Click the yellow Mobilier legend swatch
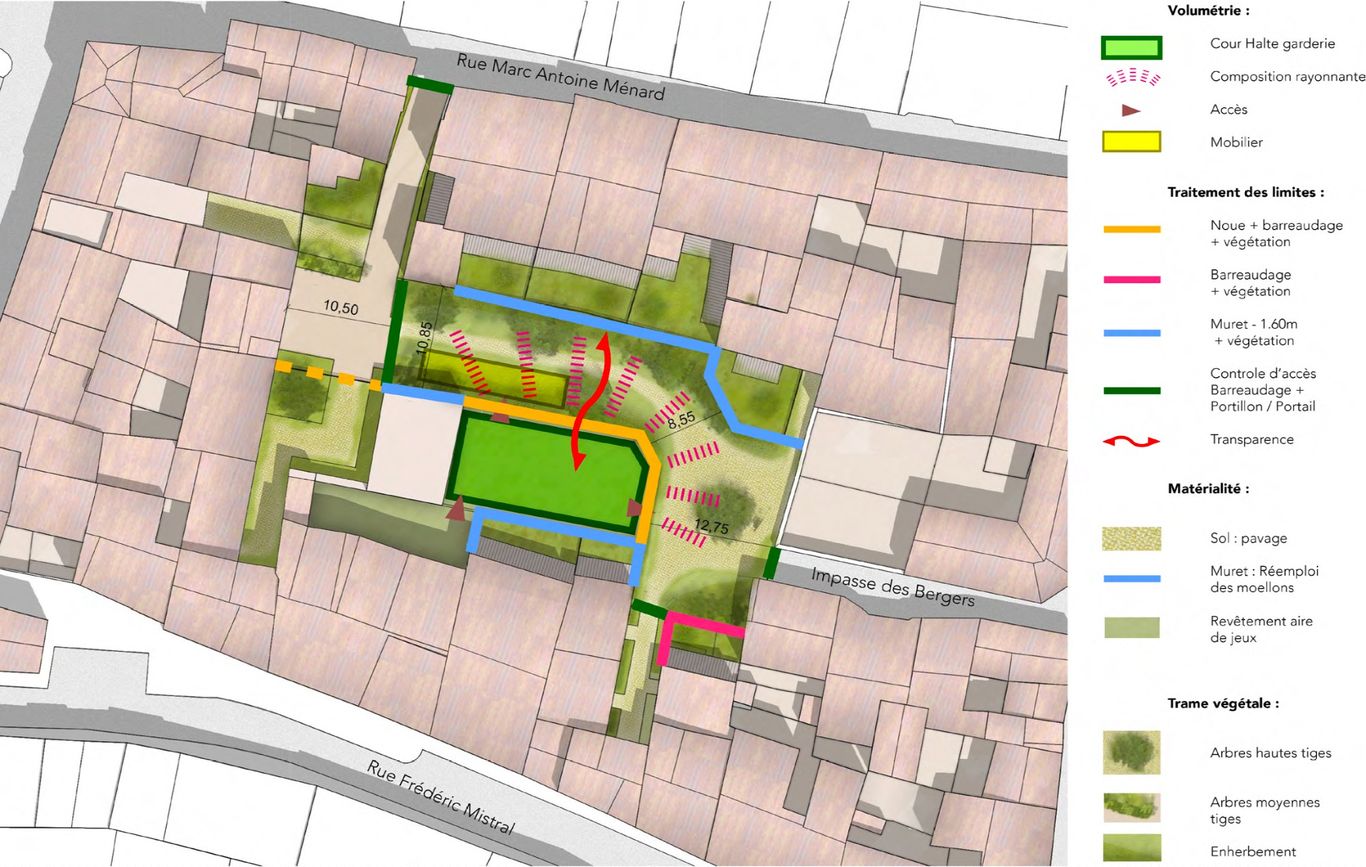This screenshot has height=867, width=1366. coord(1132,142)
